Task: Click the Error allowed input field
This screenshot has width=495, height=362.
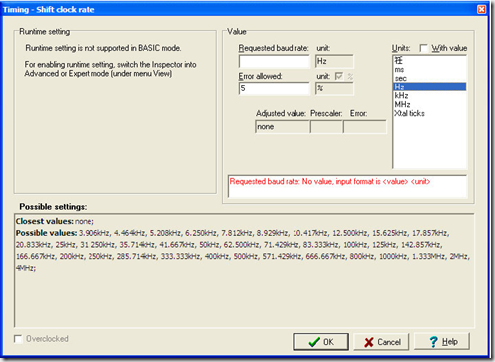Action: click(x=274, y=89)
